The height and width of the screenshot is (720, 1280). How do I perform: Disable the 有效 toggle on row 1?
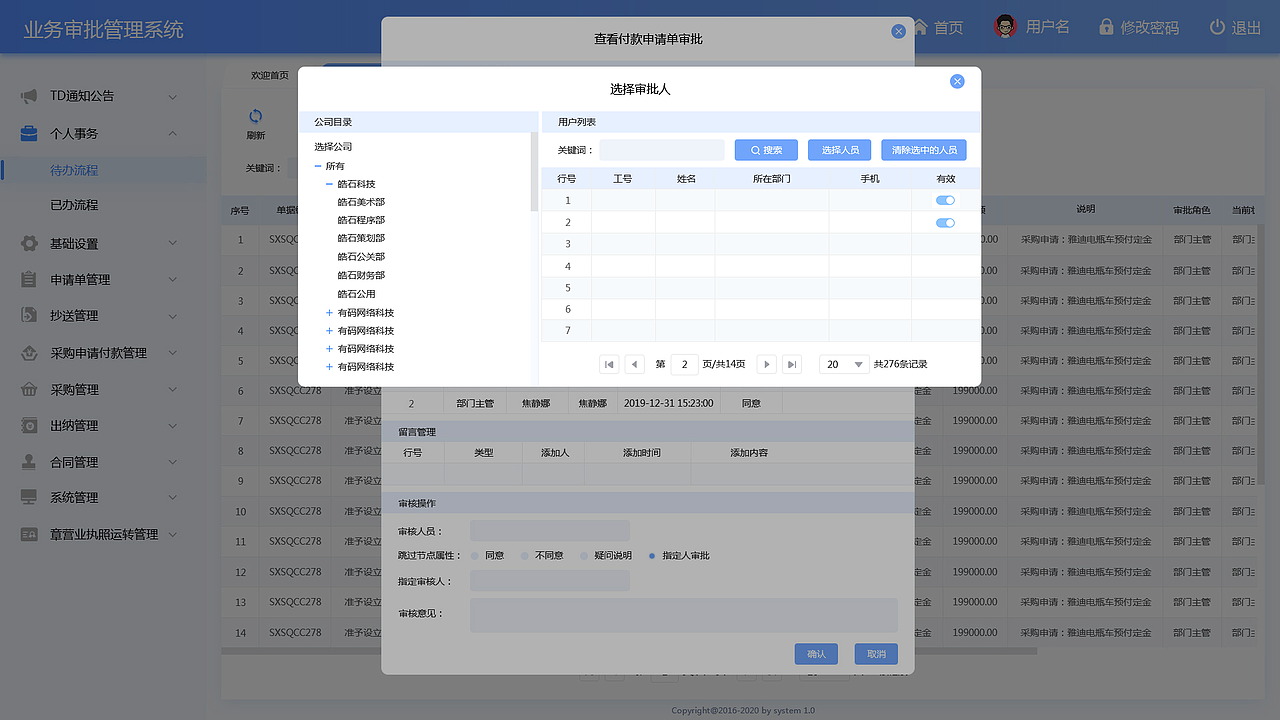pyautogui.click(x=944, y=200)
